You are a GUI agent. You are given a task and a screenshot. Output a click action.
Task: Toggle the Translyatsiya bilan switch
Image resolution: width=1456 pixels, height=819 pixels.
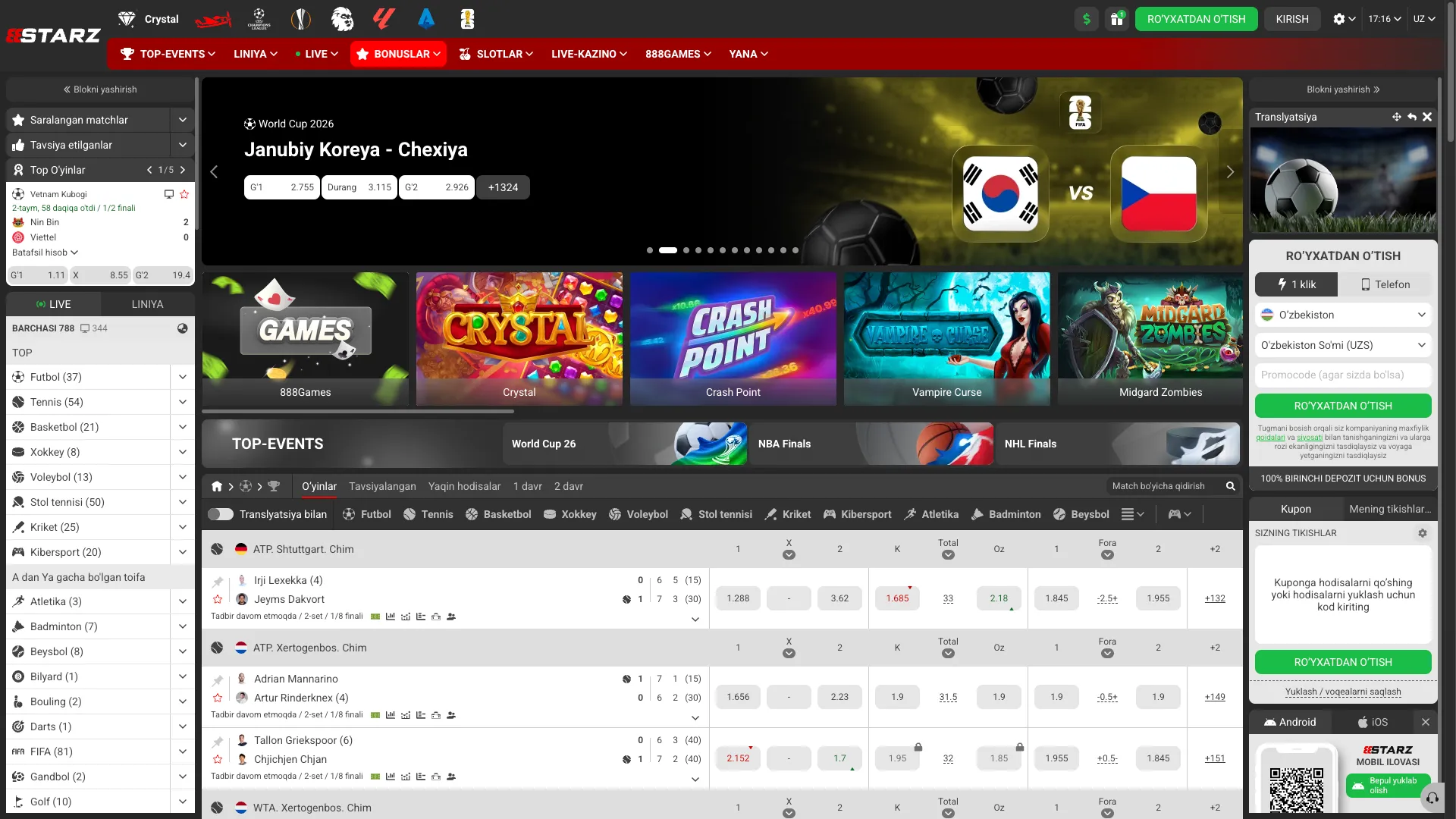[221, 514]
